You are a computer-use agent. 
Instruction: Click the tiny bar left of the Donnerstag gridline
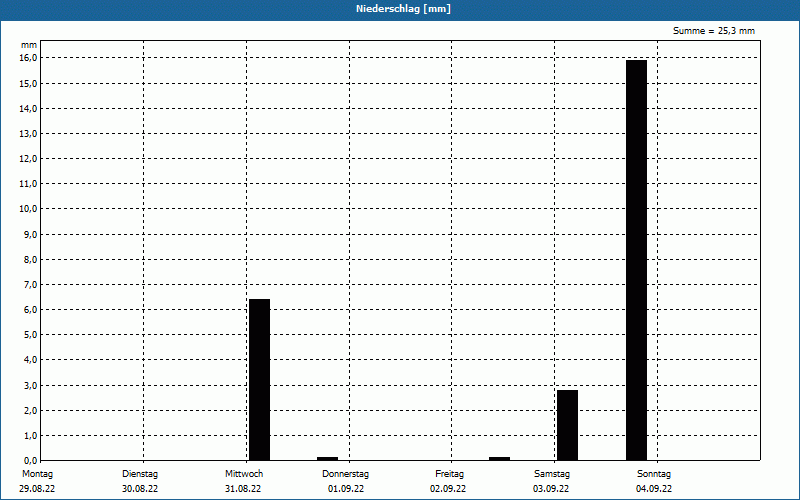click(x=328, y=459)
